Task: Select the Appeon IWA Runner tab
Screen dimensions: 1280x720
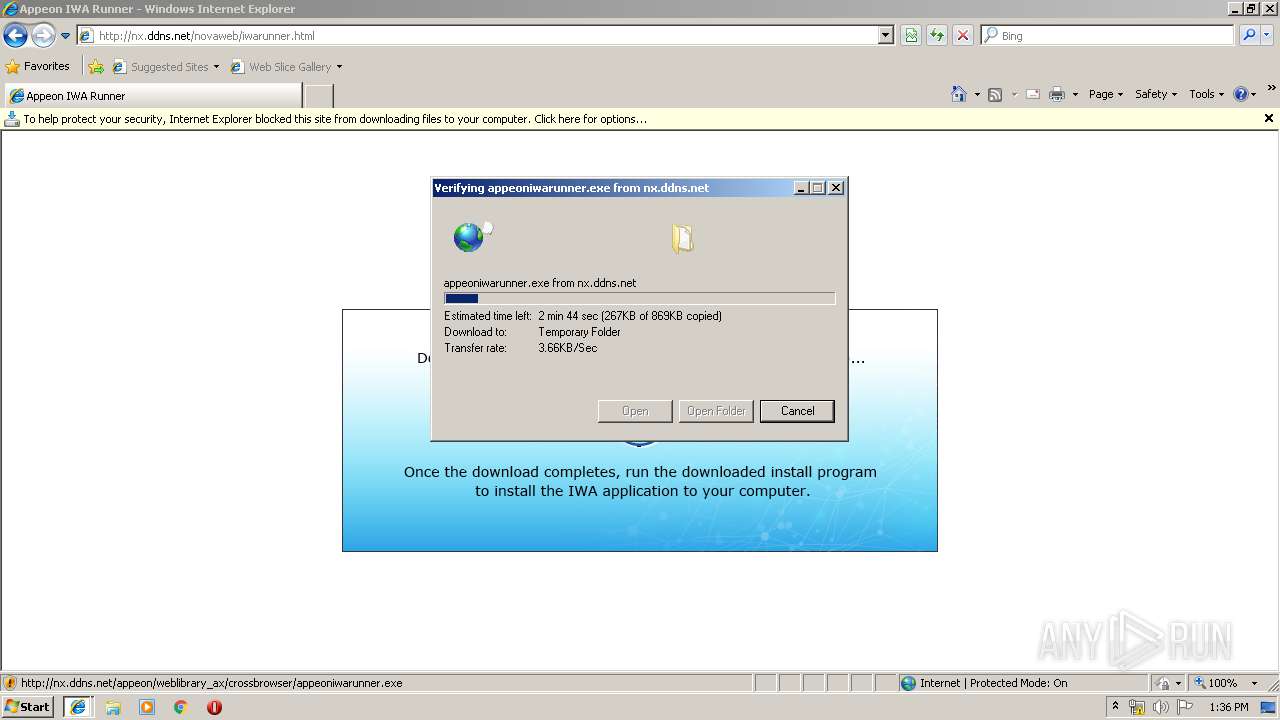Action: 153,96
